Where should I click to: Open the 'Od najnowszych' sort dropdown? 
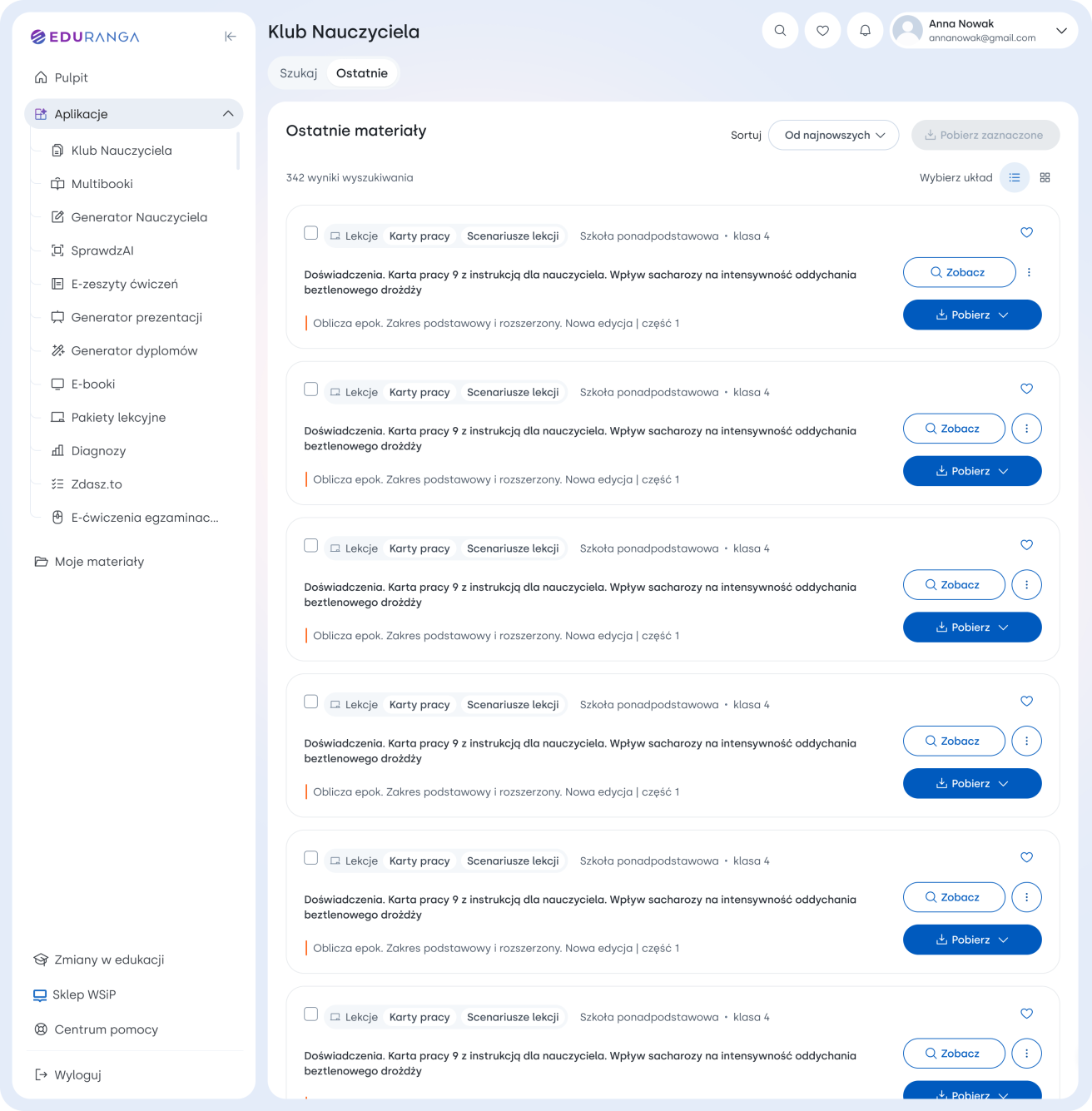tap(833, 135)
